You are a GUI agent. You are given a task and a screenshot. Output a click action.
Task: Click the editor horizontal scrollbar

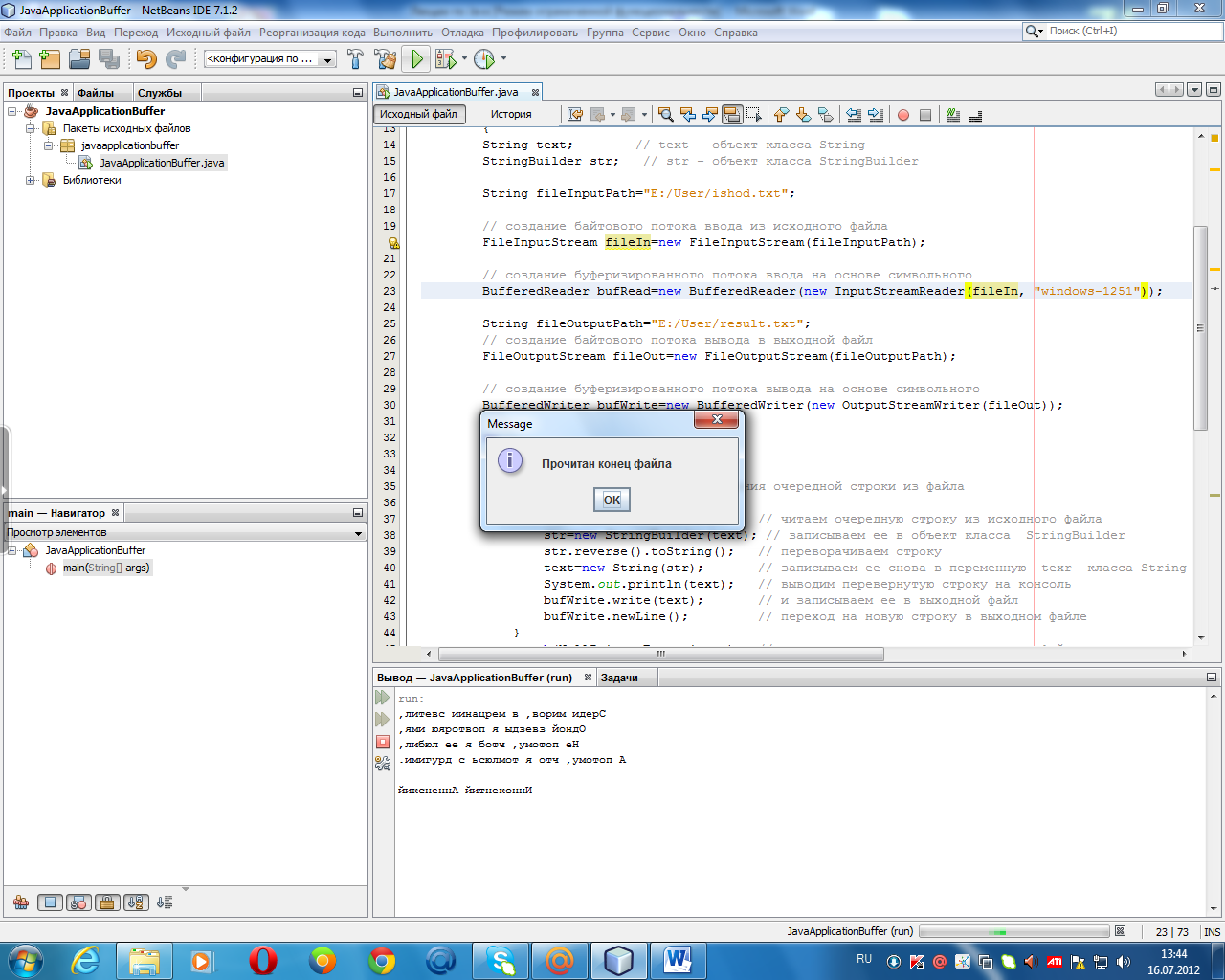pos(660,654)
